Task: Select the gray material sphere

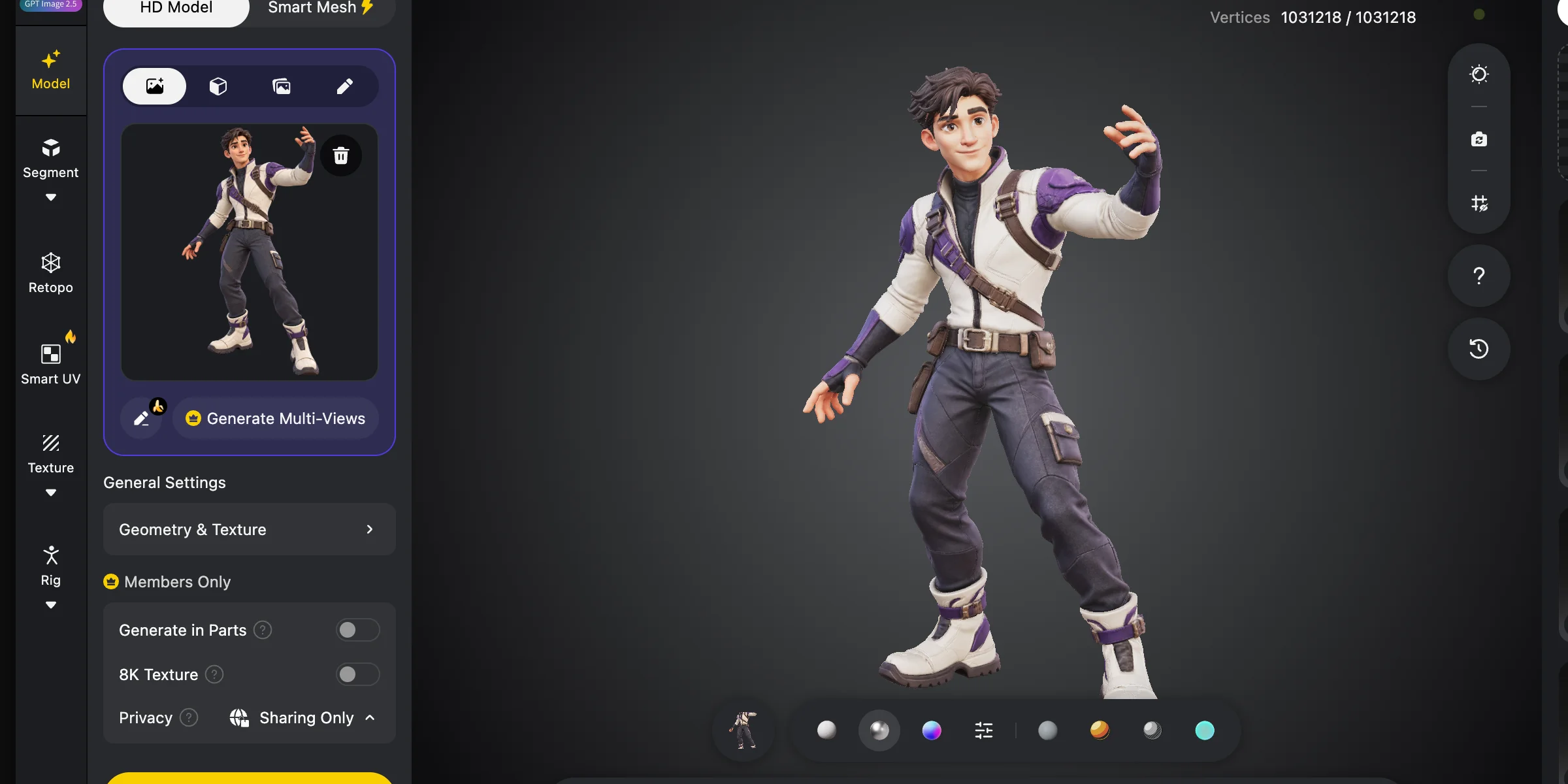Action: click(x=1047, y=730)
